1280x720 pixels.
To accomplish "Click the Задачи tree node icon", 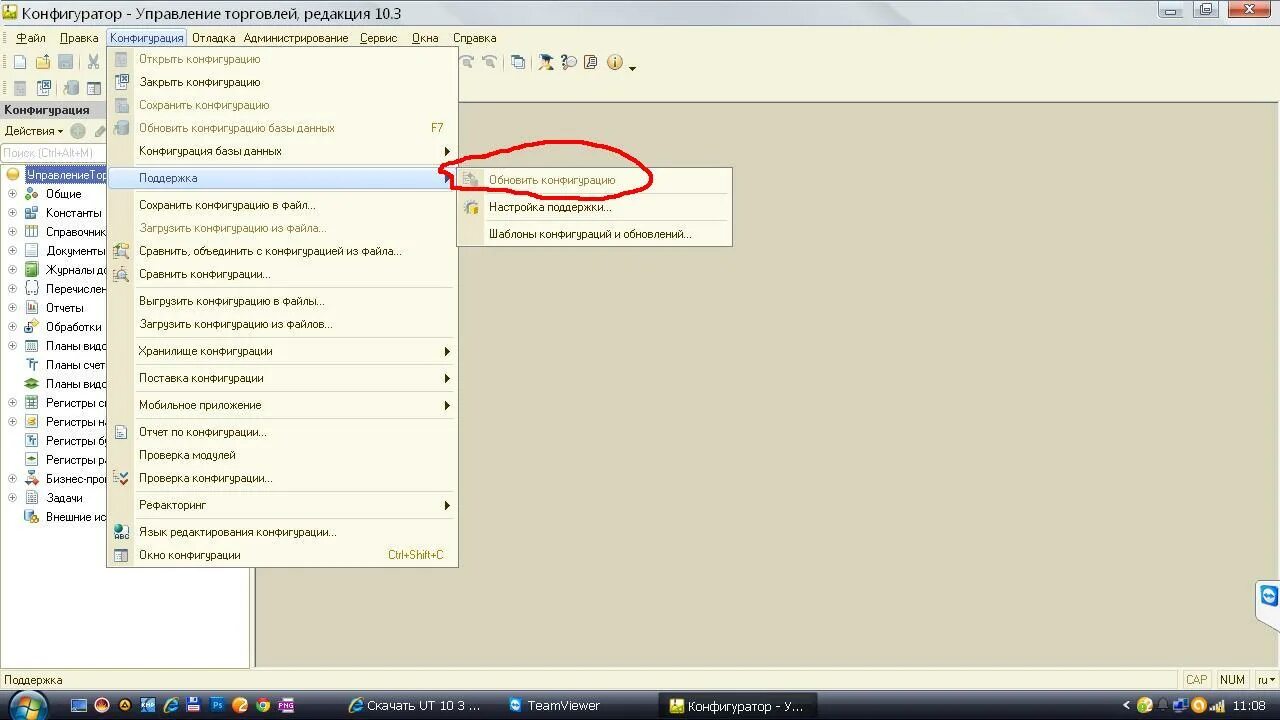I will (x=32, y=498).
